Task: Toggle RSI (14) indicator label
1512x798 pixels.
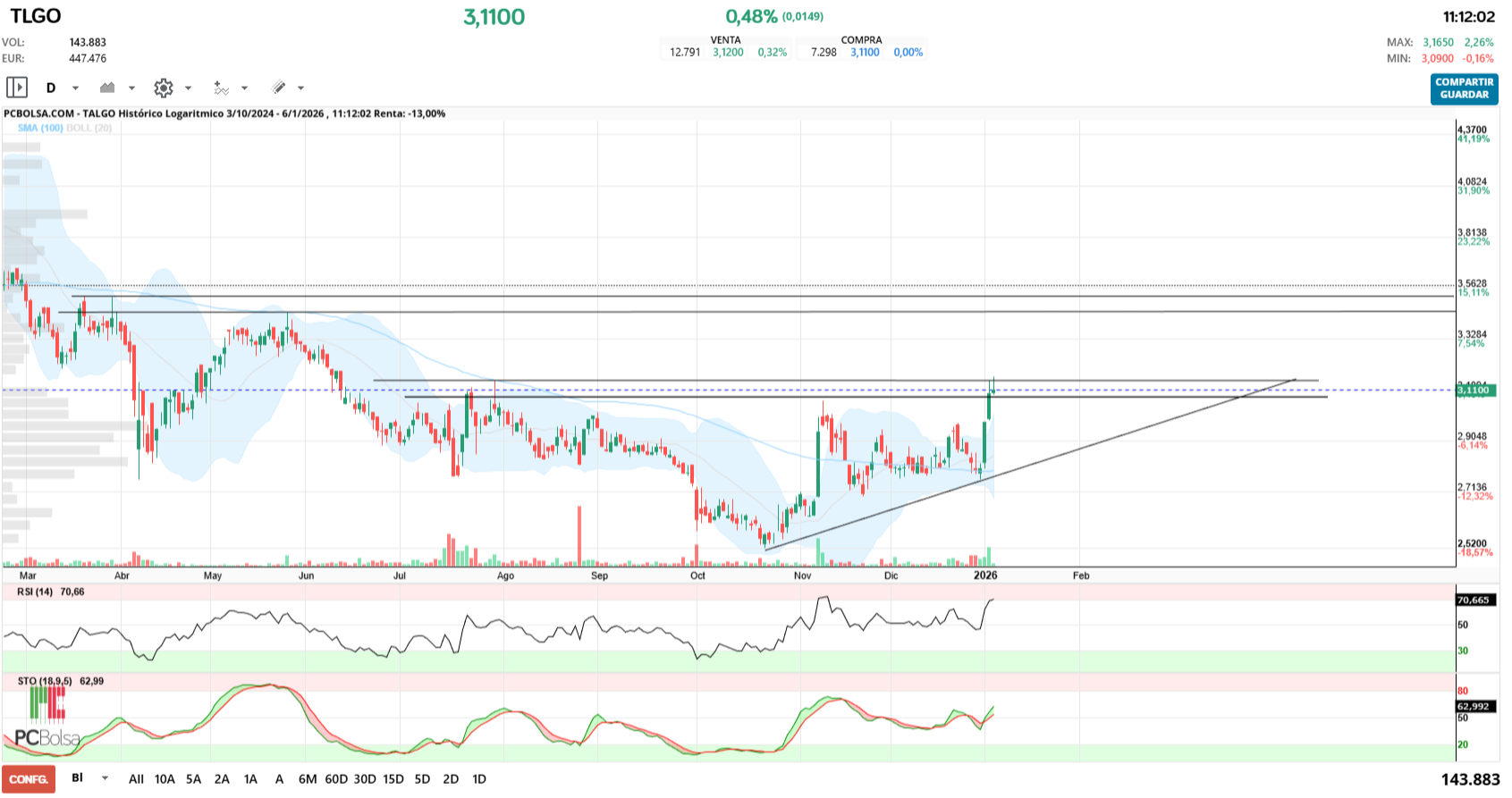Action: (x=35, y=592)
